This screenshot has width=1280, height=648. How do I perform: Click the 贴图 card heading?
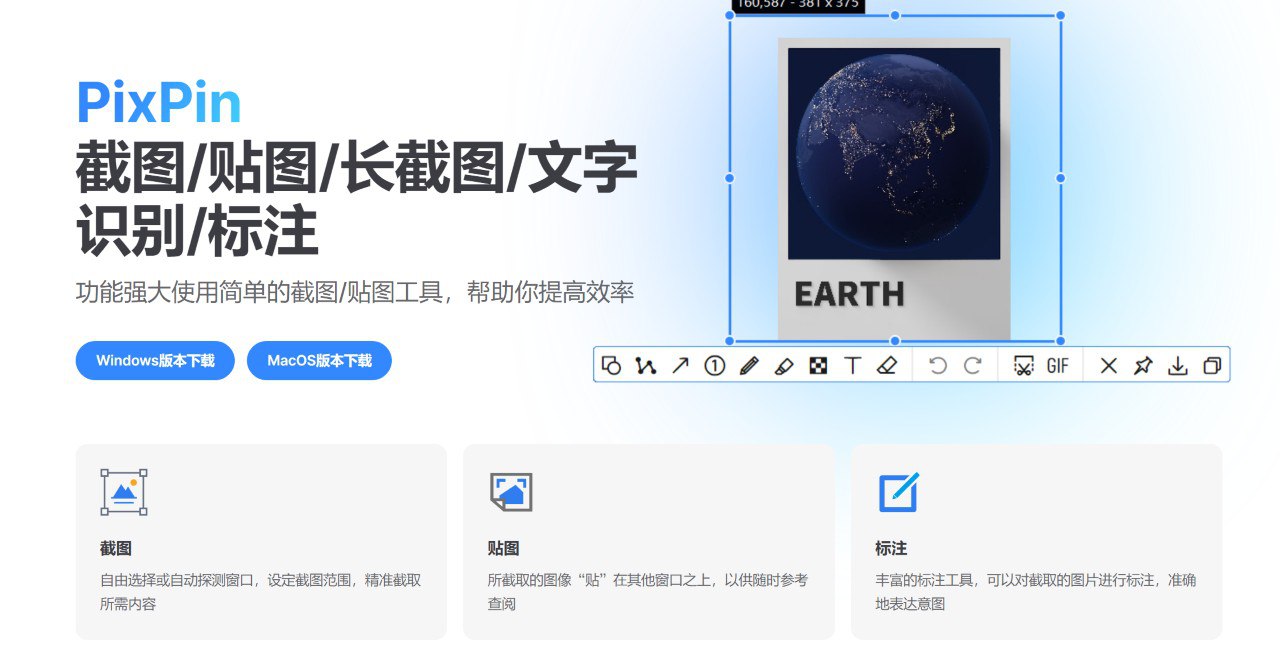click(x=503, y=548)
